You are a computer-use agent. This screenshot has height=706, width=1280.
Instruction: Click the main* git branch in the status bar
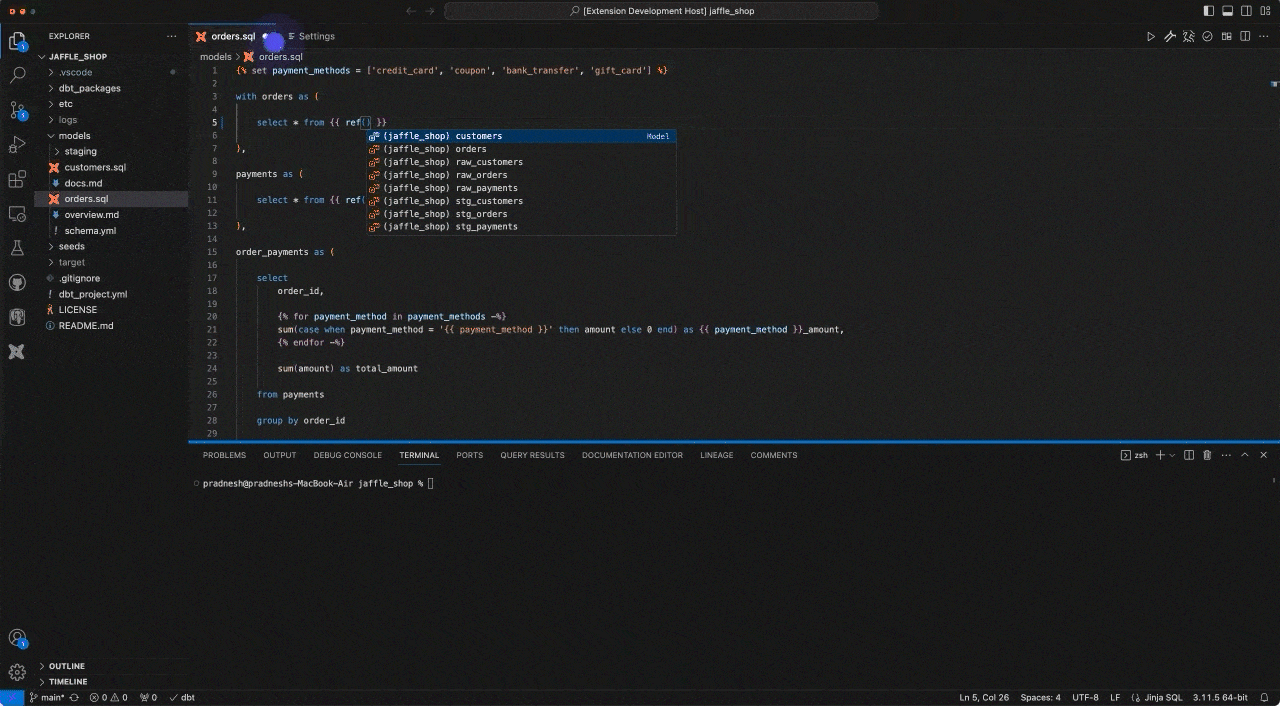coord(47,697)
